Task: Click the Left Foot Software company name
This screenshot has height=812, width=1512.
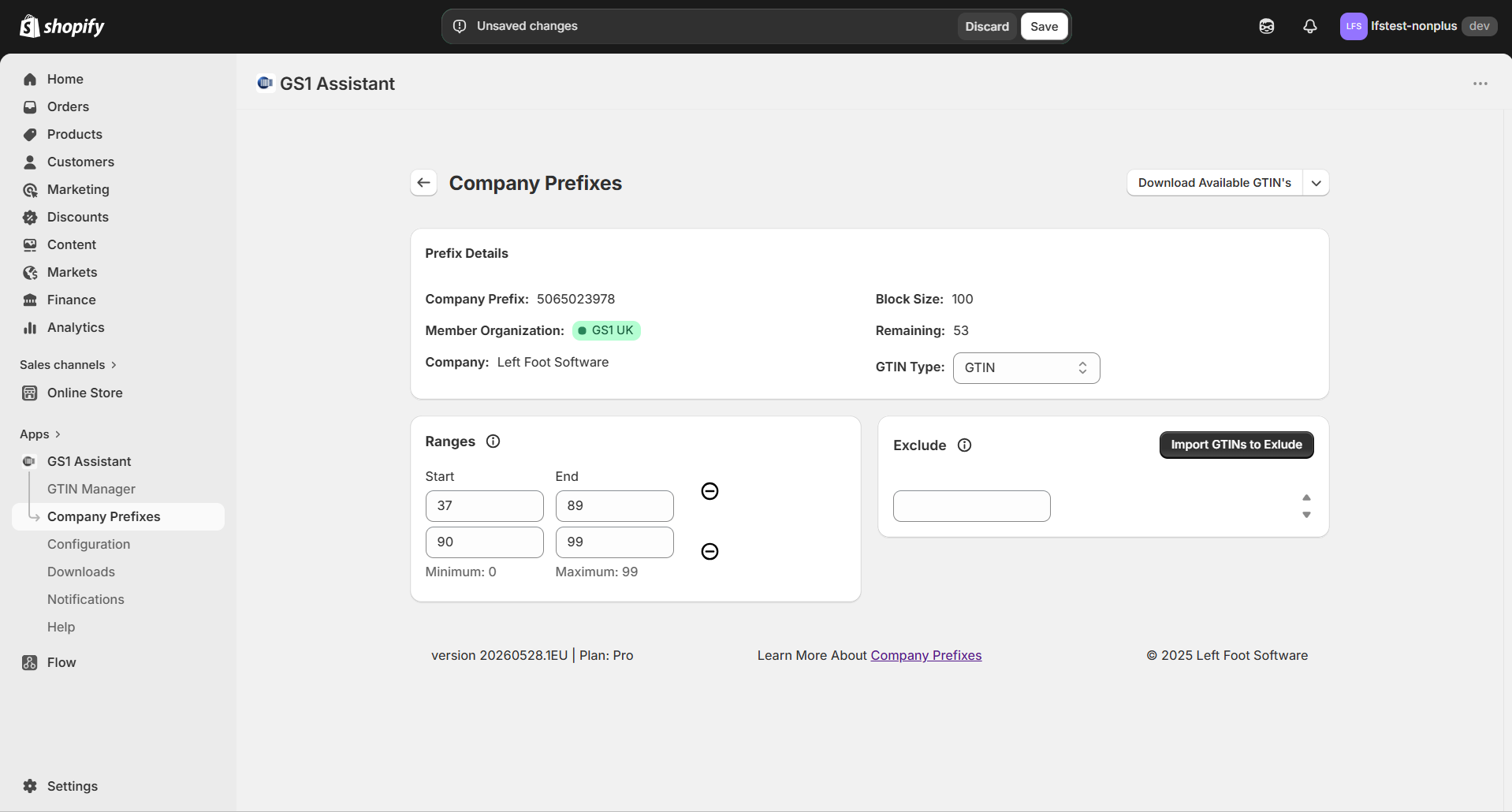Action: pos(553,362)
